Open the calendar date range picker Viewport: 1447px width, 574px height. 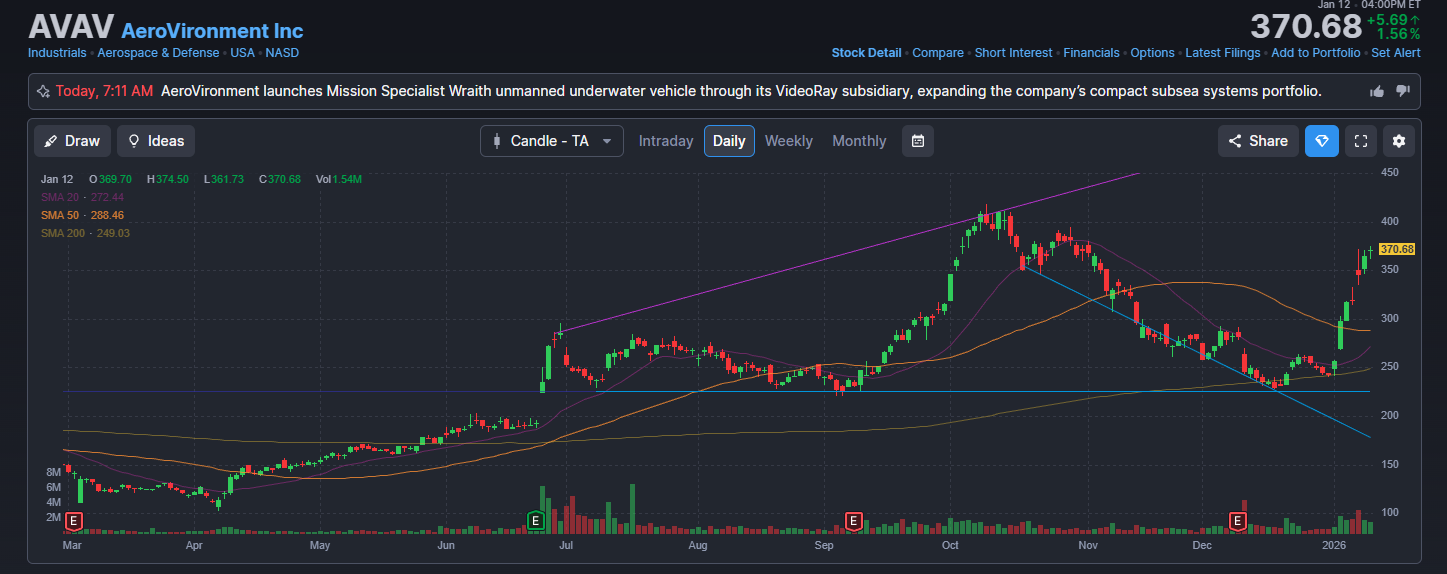point(917,141)
